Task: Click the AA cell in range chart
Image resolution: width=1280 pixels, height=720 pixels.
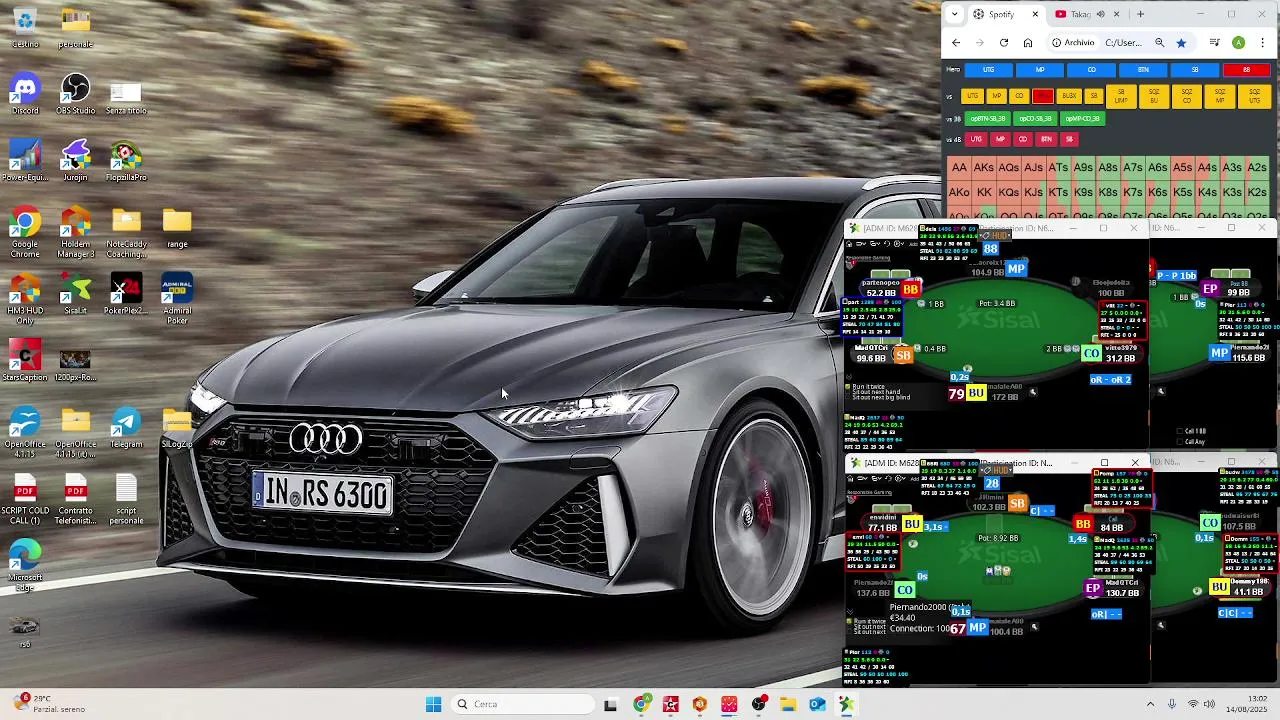Action: 959,167
